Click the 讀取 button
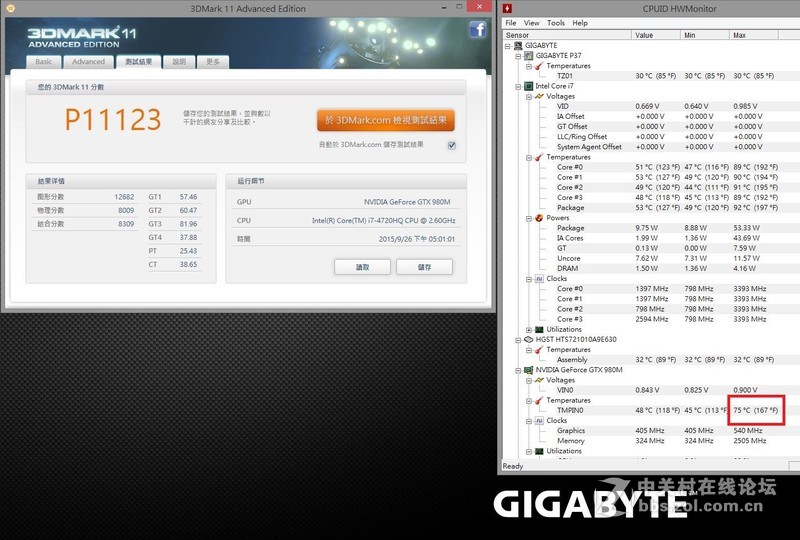Viewport: 800px width, 540px height. click(x=362, y=267)
